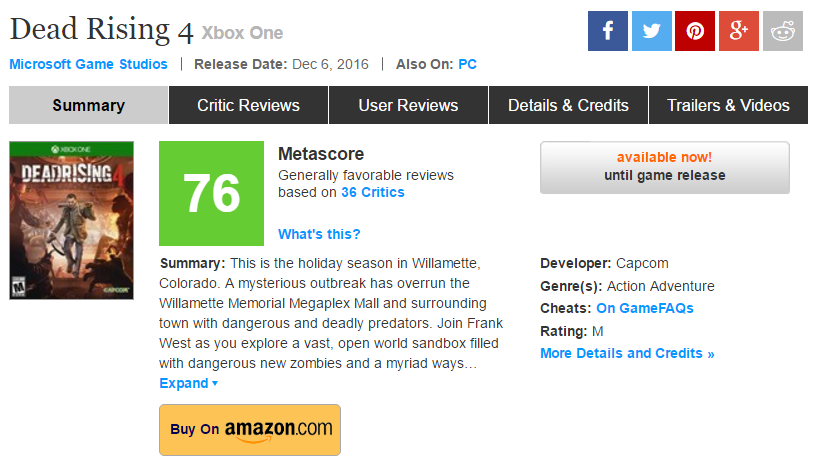820x463 pixels.
Task: Open the Trailers & Videos tab
Action: tap(728, 105)
